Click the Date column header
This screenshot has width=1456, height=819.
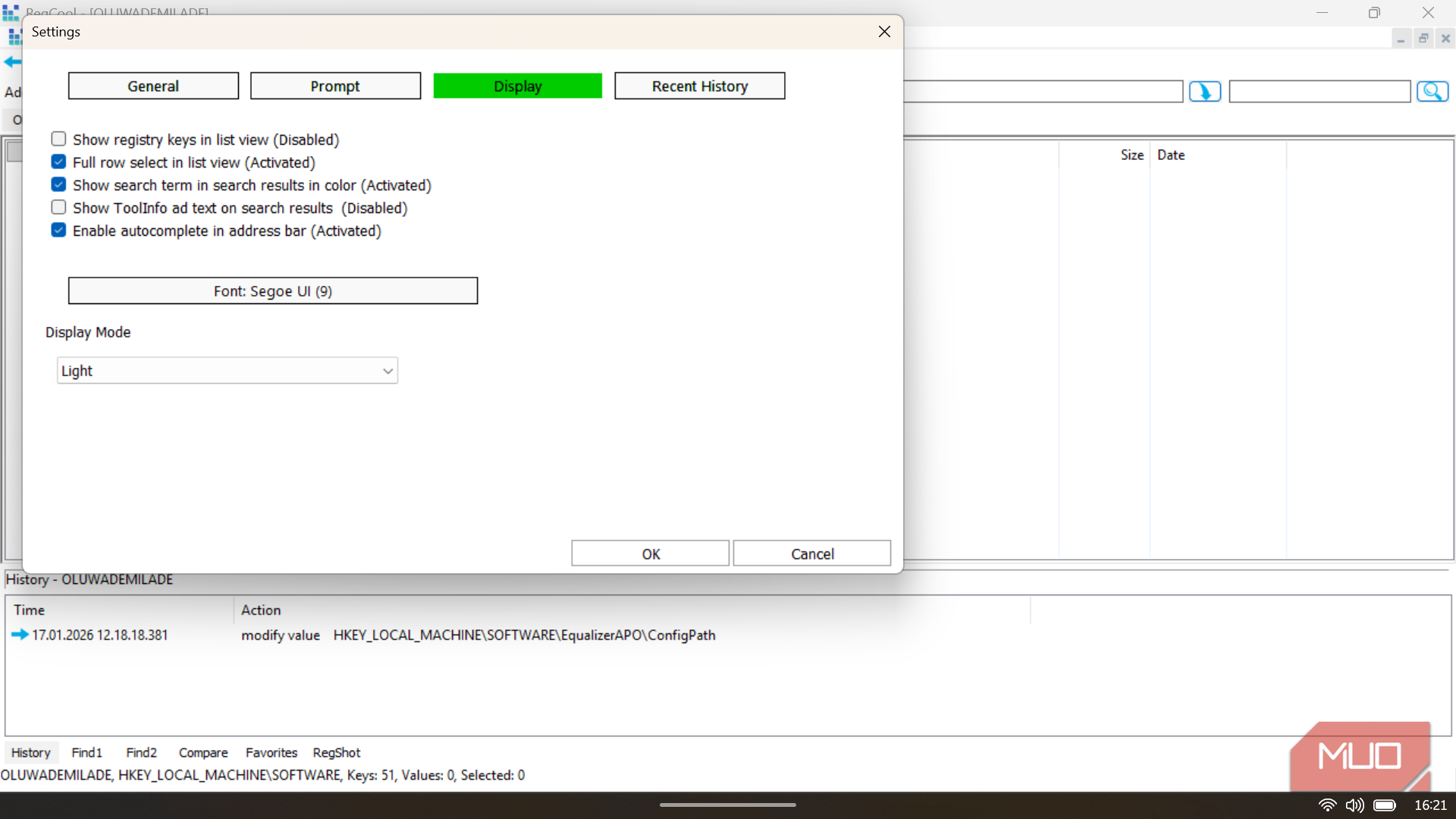tap(1218, 155)
